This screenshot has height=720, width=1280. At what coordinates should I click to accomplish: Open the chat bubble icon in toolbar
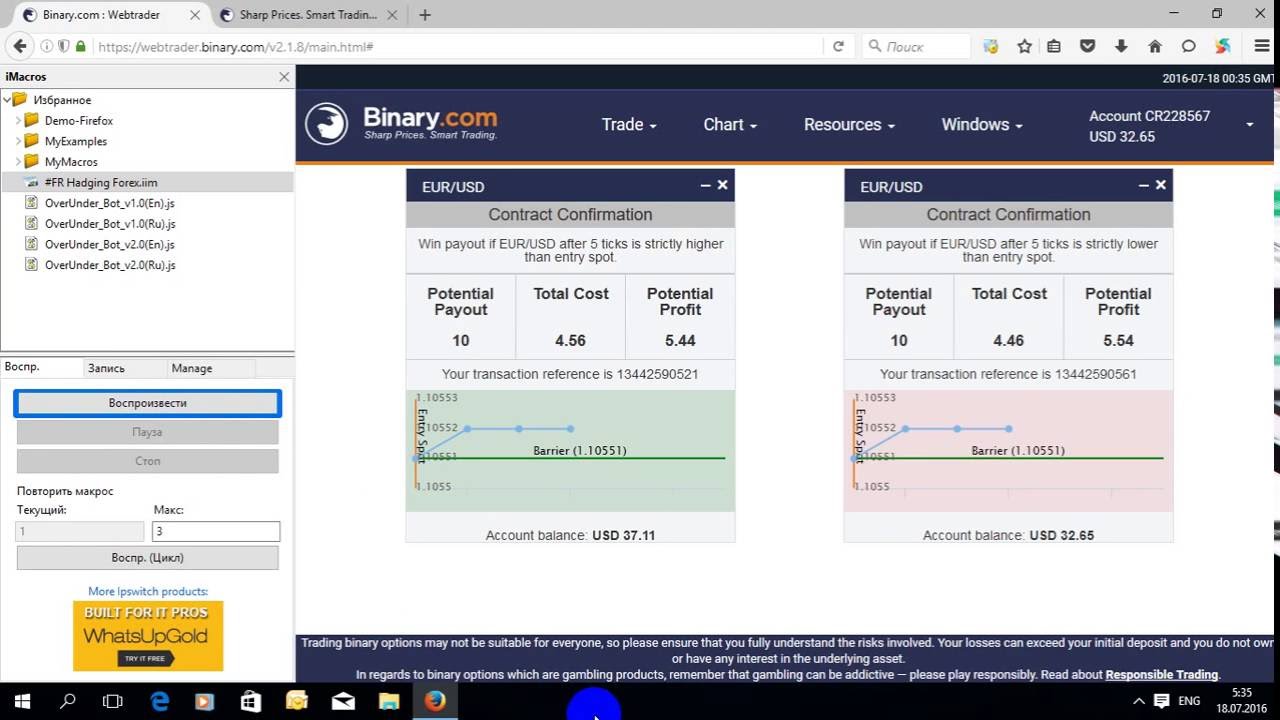tap(1188, 46)
